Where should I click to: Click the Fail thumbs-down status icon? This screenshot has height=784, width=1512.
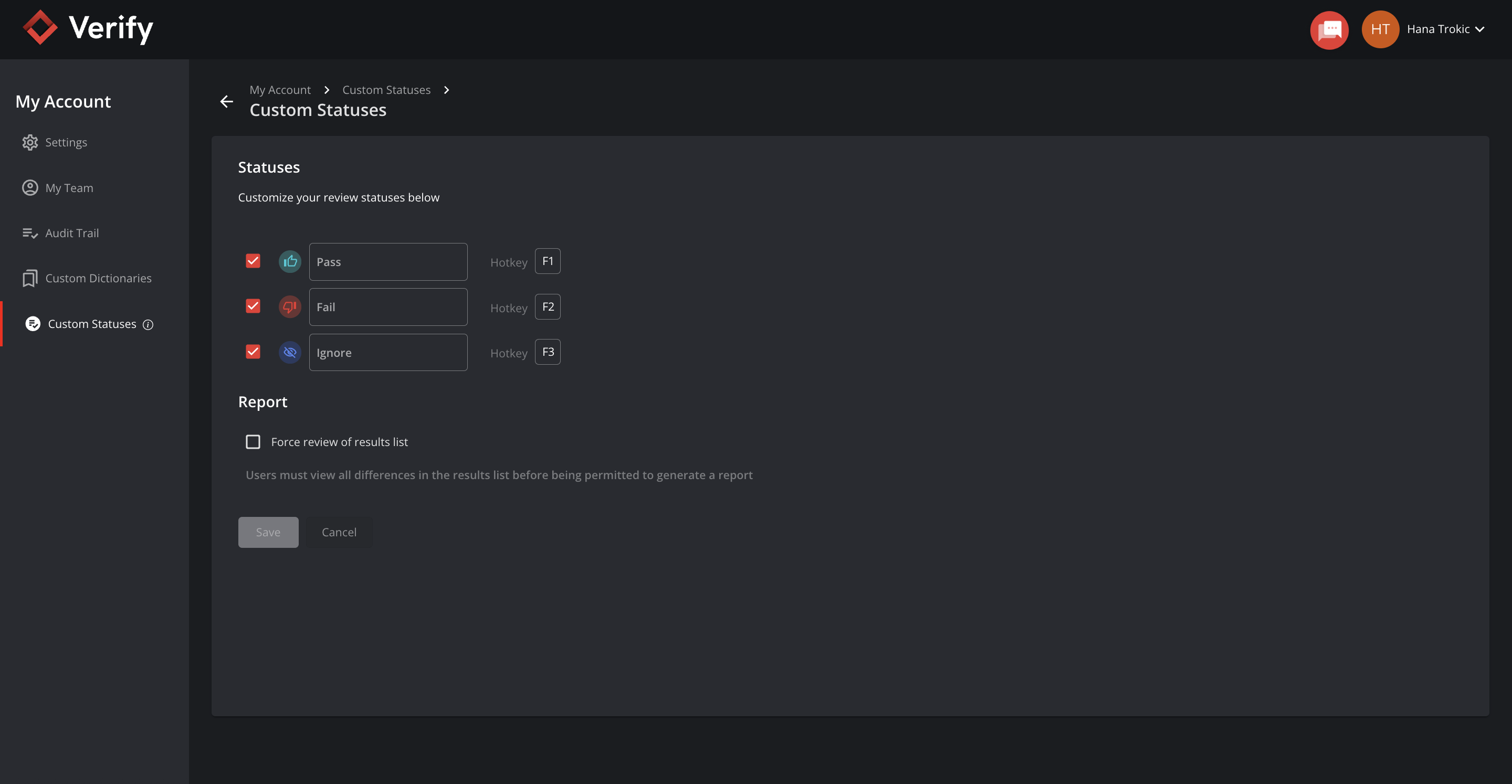click(290, 306)
